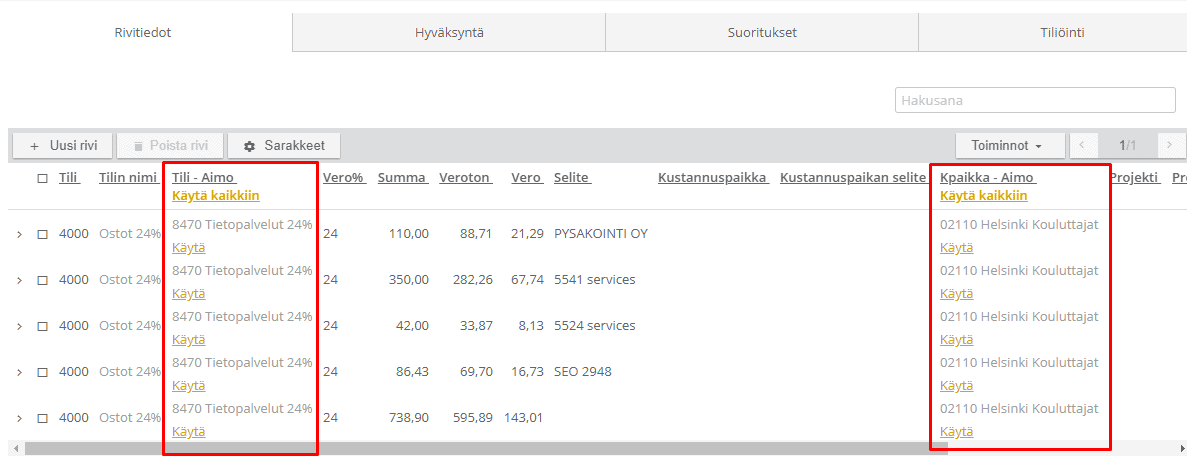Expand the 5541 services row
This screenshot has height=456, width=1187.
point(19,281)
